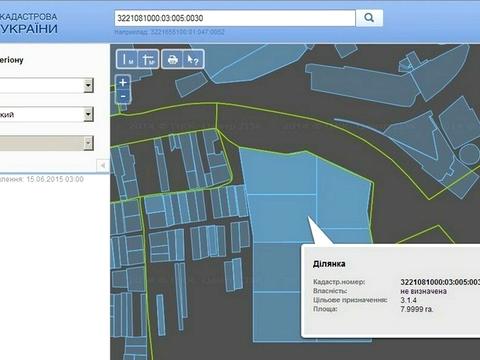Click the printer icon to print map

172,59
